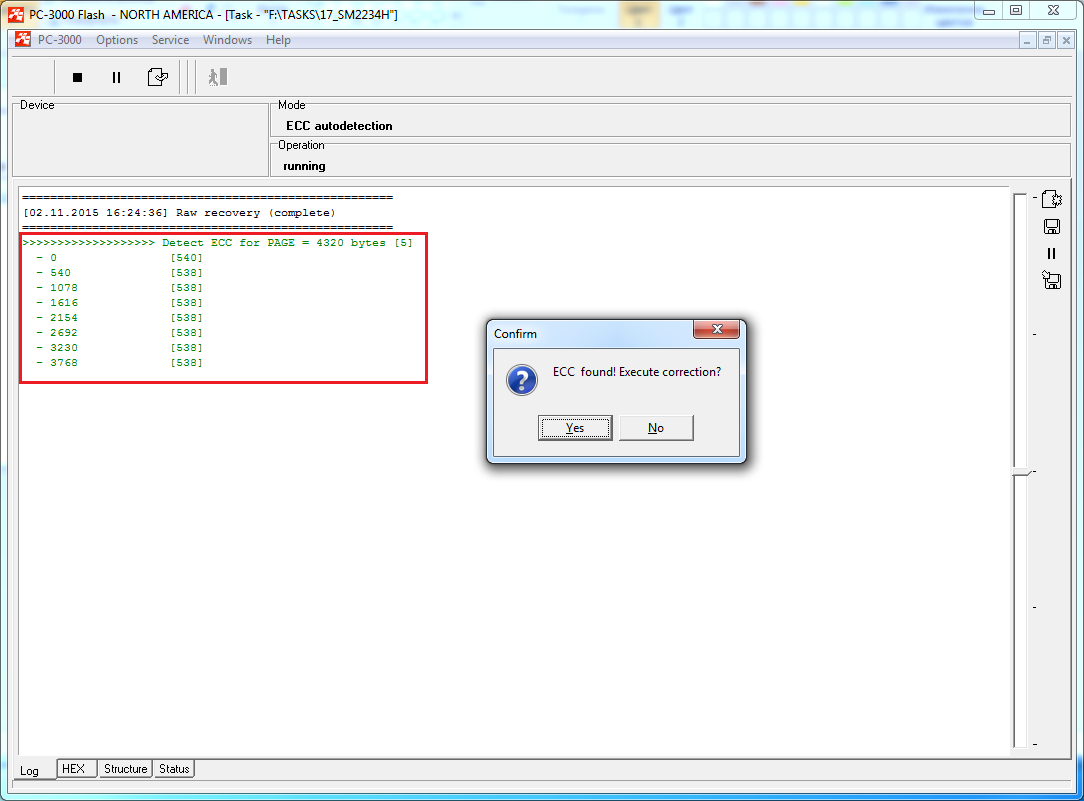Viewport: 1084px width, 801px height.
Task: Switch to the Status tab
Action: pyautogui.click(x=174, y=769)
